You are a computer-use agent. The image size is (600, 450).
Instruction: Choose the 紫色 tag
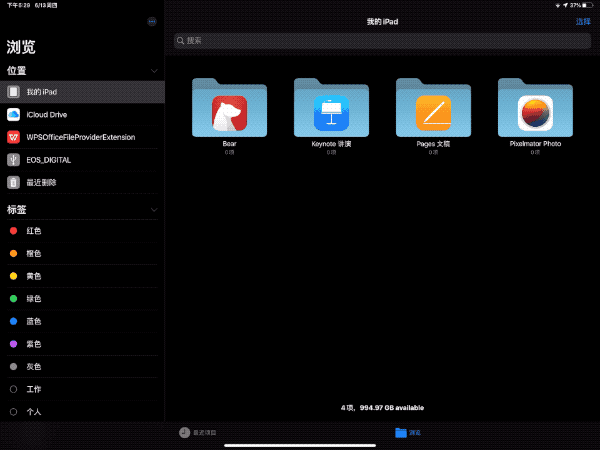(33, 344)
